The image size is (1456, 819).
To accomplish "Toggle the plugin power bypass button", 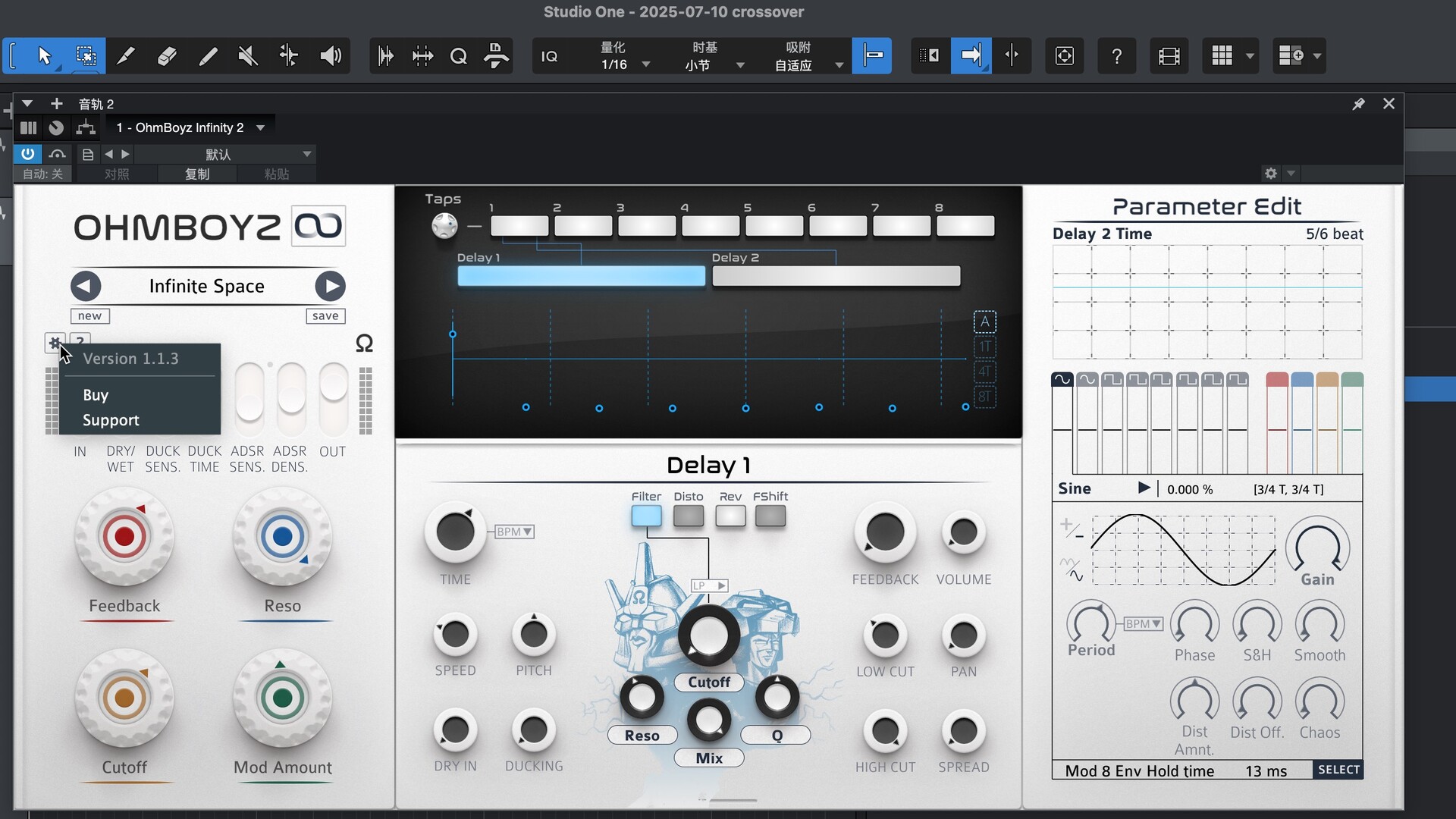I will (x=28, y=154).
